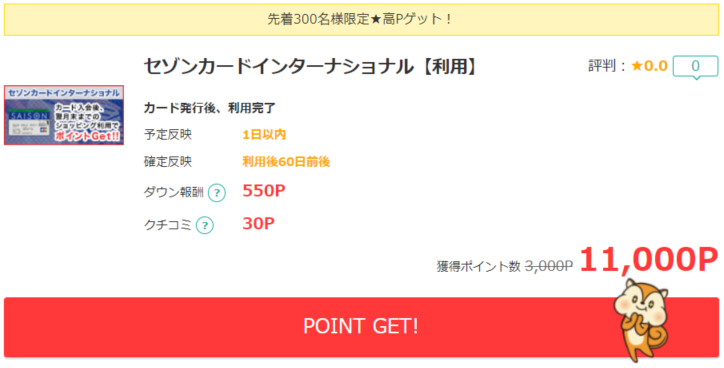Image resolution: width=724 pixels, height=368 pixels.
Task: Click the 11,000P point amount
Action: coord(649,259)
